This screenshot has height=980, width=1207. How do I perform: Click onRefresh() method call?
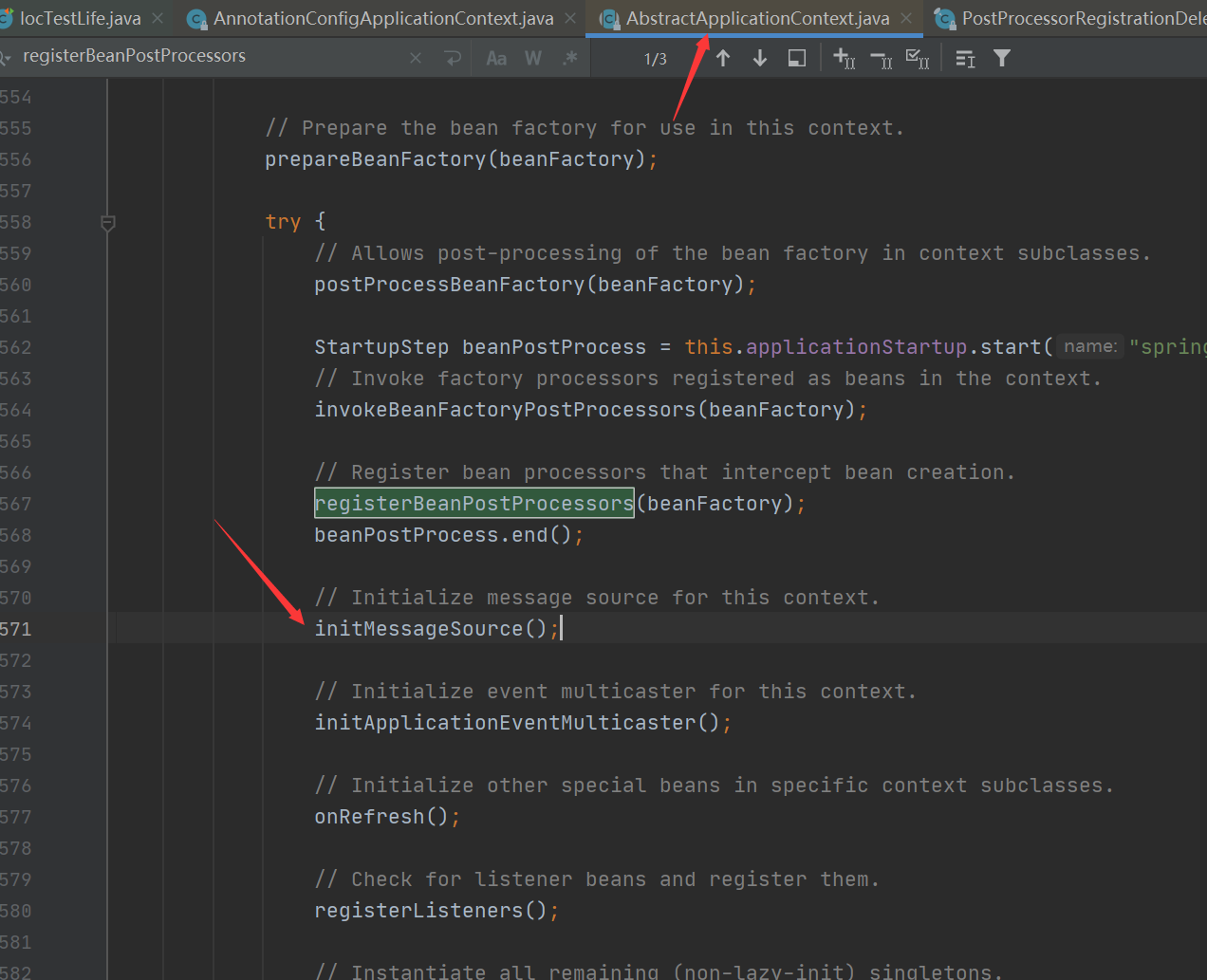coord(387,816)
